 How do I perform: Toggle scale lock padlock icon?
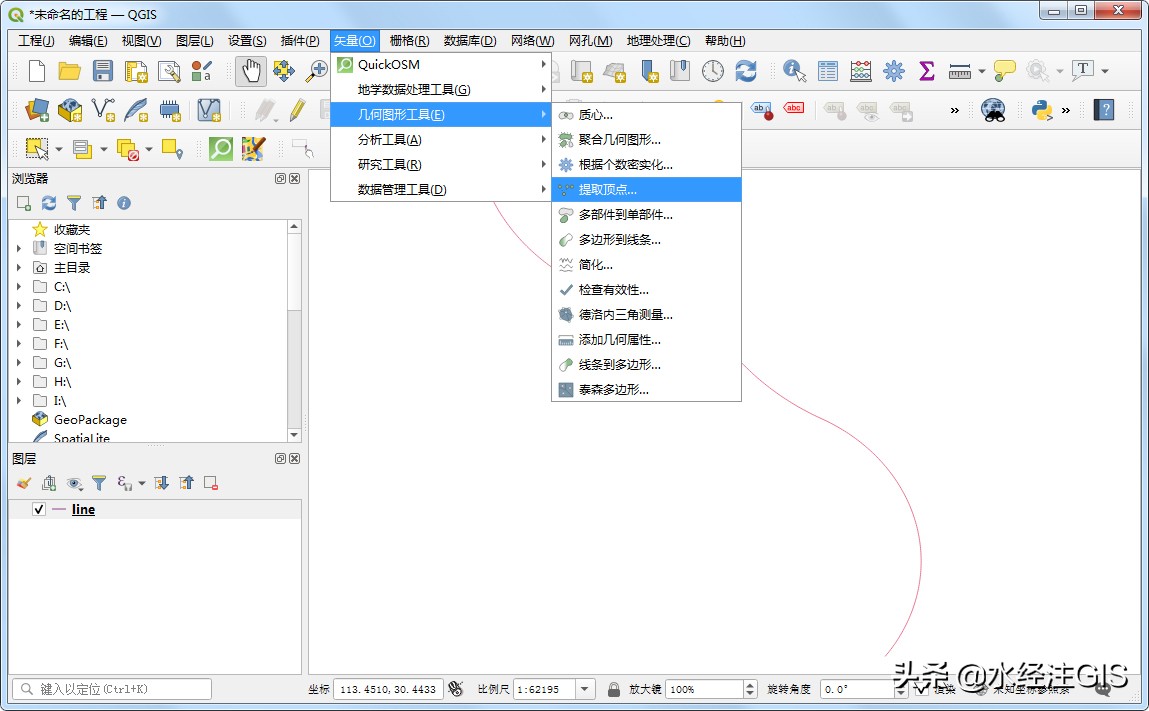click(614, 689)
